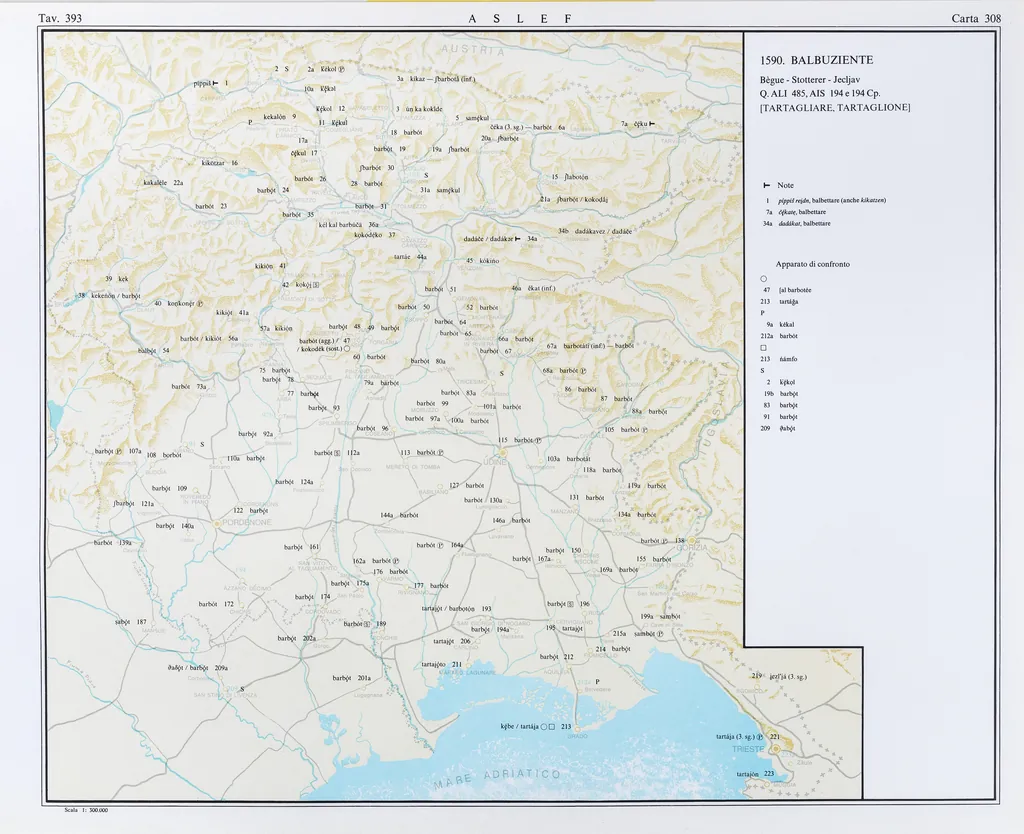Click the square symbol at Grado point 213
The height and width of the screenshot is (834, 1024).
[552, 727]
